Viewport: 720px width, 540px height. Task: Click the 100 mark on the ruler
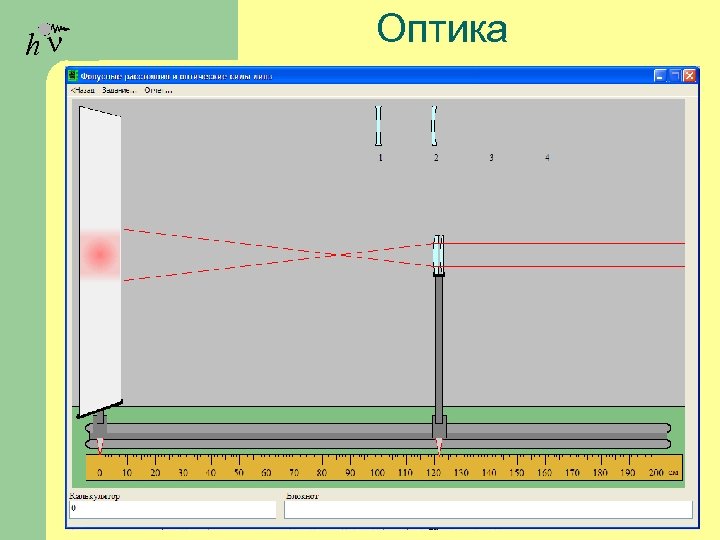pos(377,472)
